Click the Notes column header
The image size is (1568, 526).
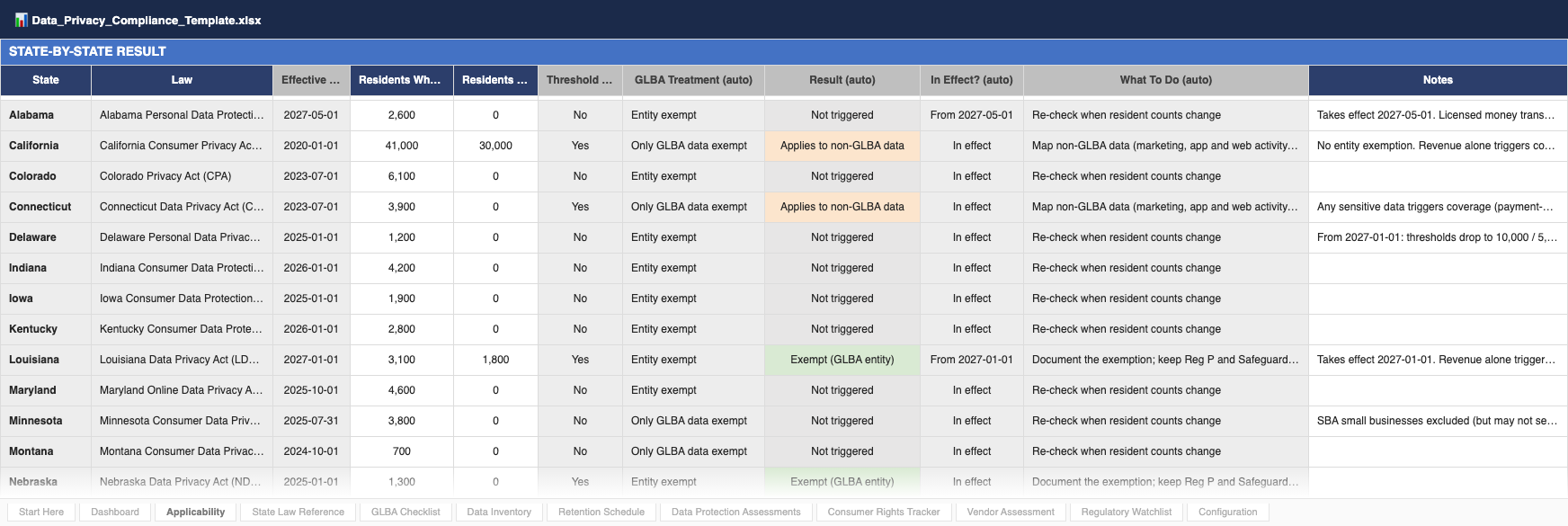[x=1438, y=80]
